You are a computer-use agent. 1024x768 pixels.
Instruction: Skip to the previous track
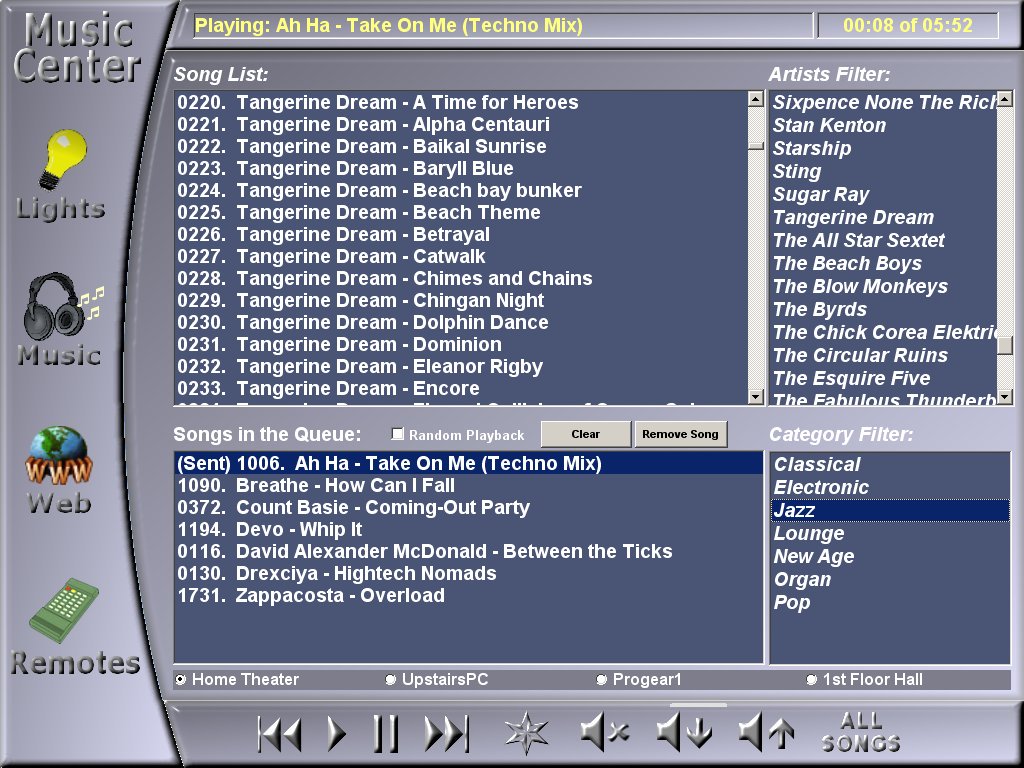point(279,734)
